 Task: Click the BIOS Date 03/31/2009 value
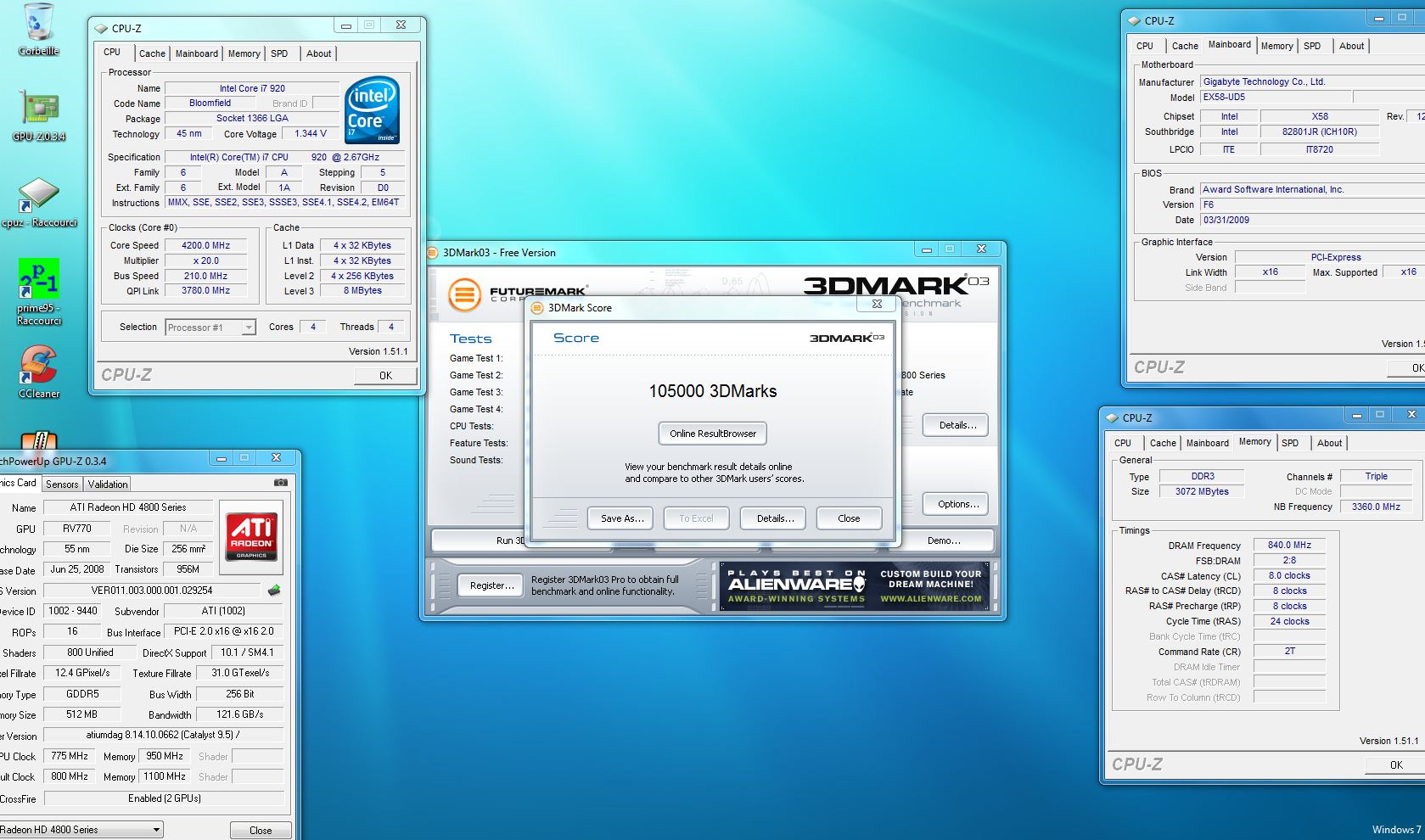1226,220
